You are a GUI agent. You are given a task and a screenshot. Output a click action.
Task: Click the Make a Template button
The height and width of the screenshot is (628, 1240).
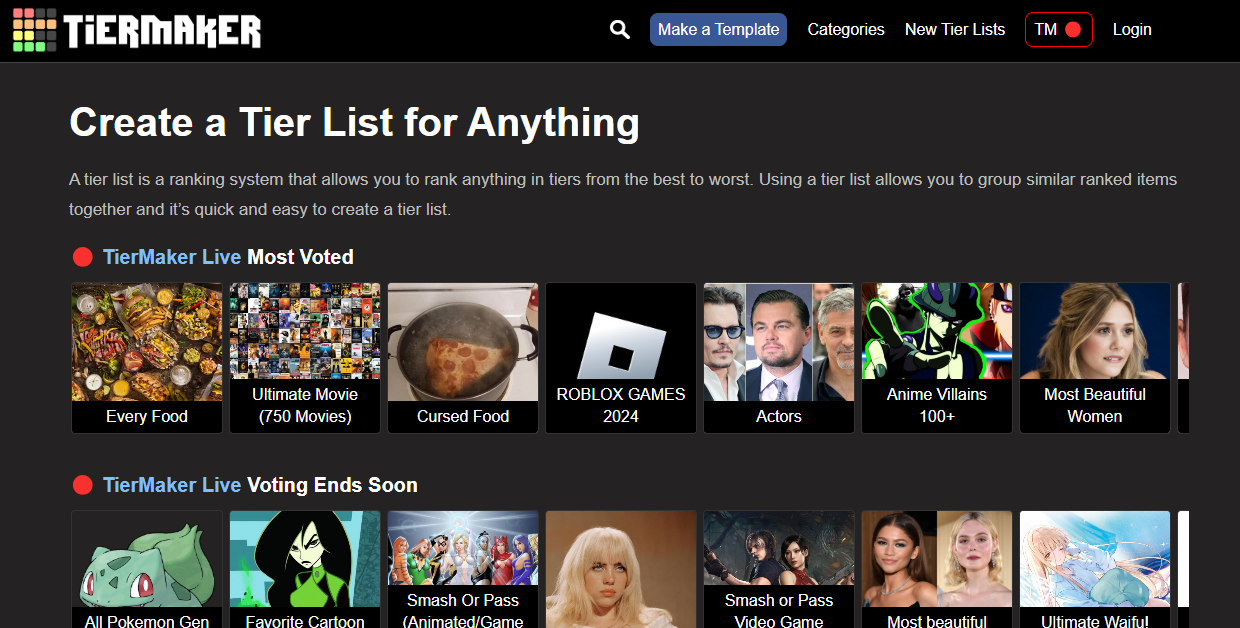point(718,30)
